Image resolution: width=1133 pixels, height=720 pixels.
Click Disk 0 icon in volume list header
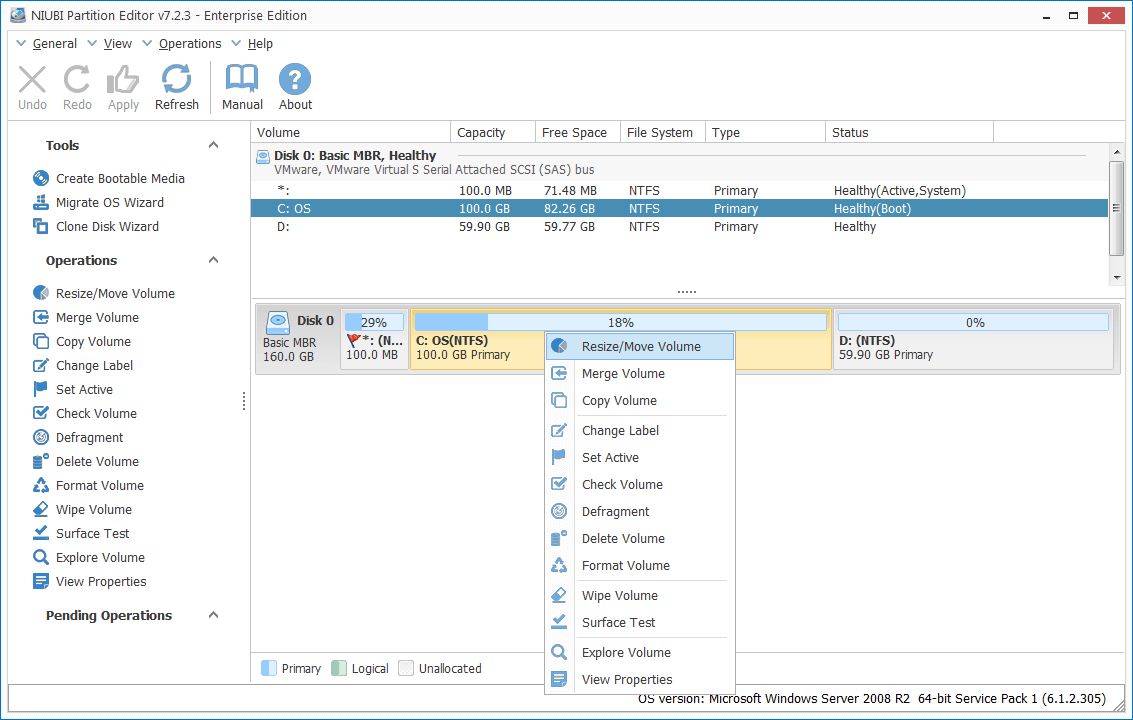click(263, 156)
